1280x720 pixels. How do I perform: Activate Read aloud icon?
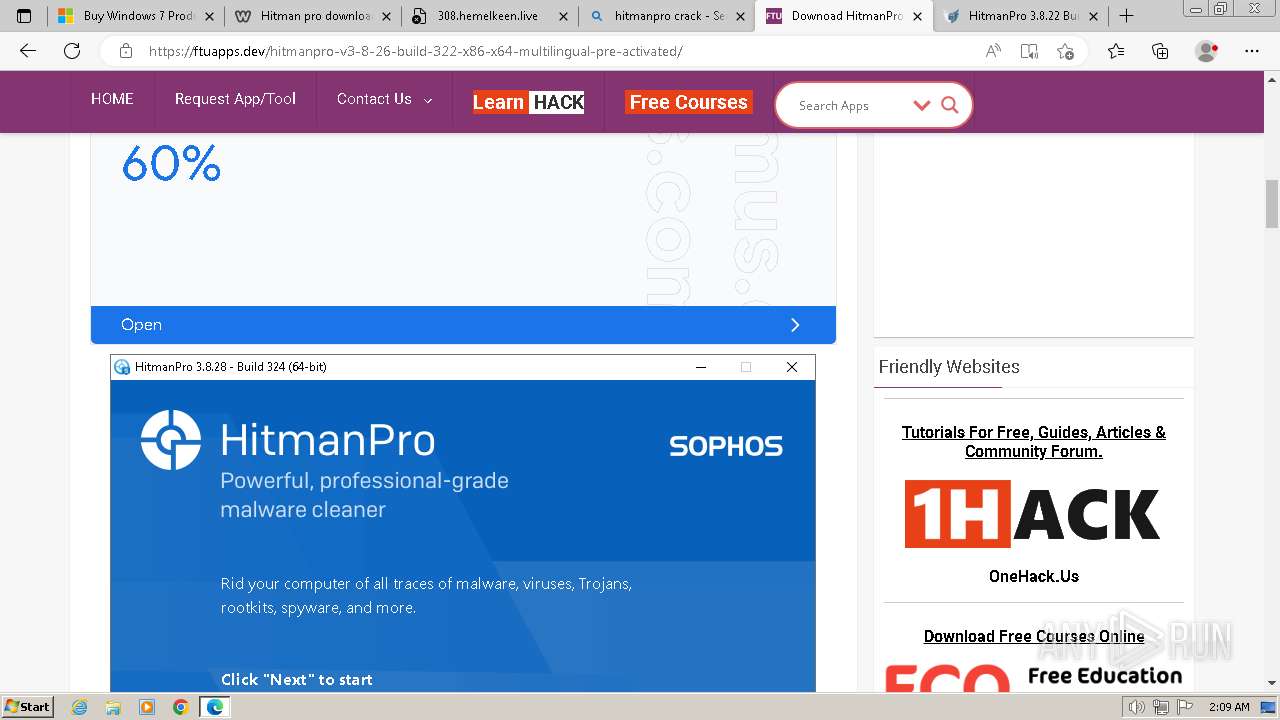click(993, 51)
